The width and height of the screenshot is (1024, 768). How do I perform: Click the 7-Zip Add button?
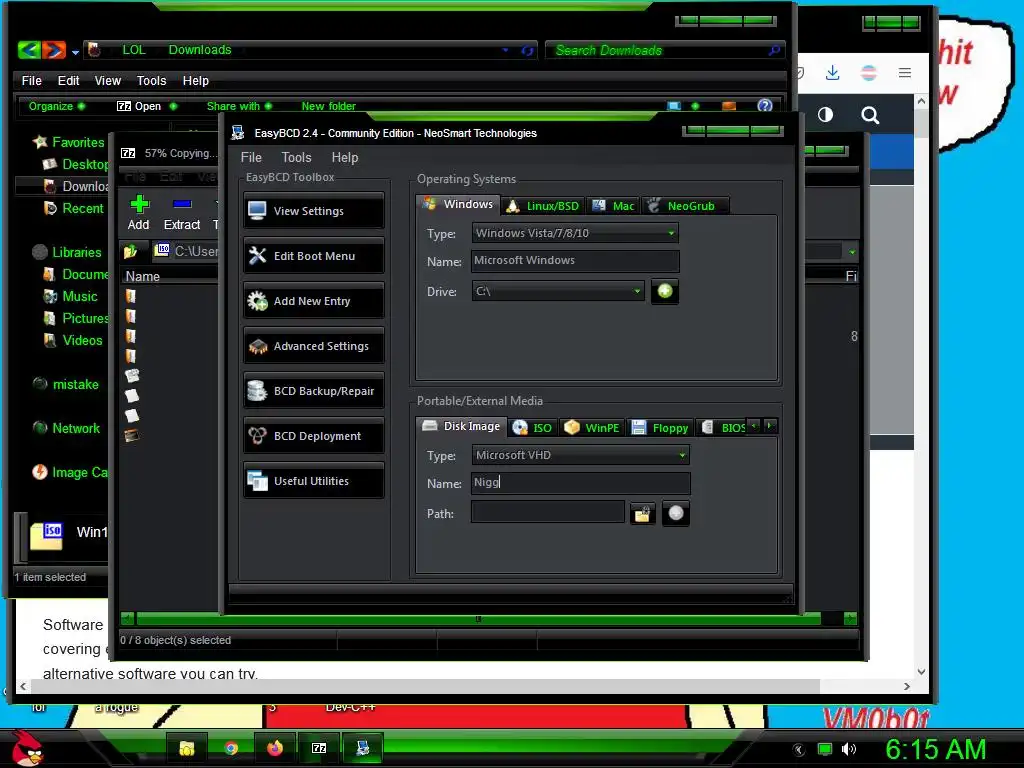click(x=138, y=213)
